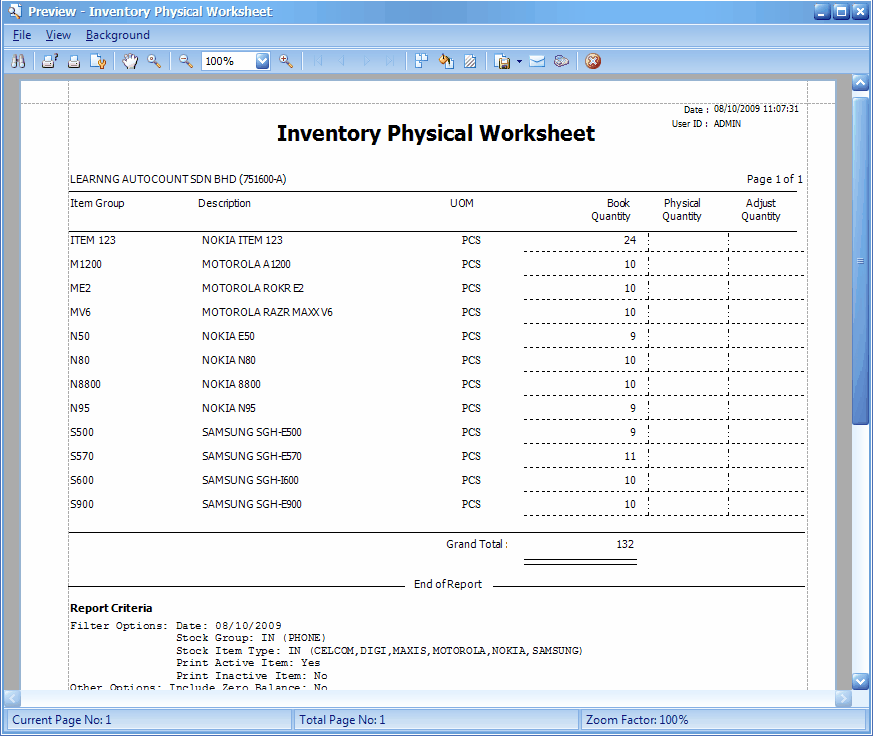873x736 pixels.
Task: Click the Zoom In icon
Action: coord(286,61)
